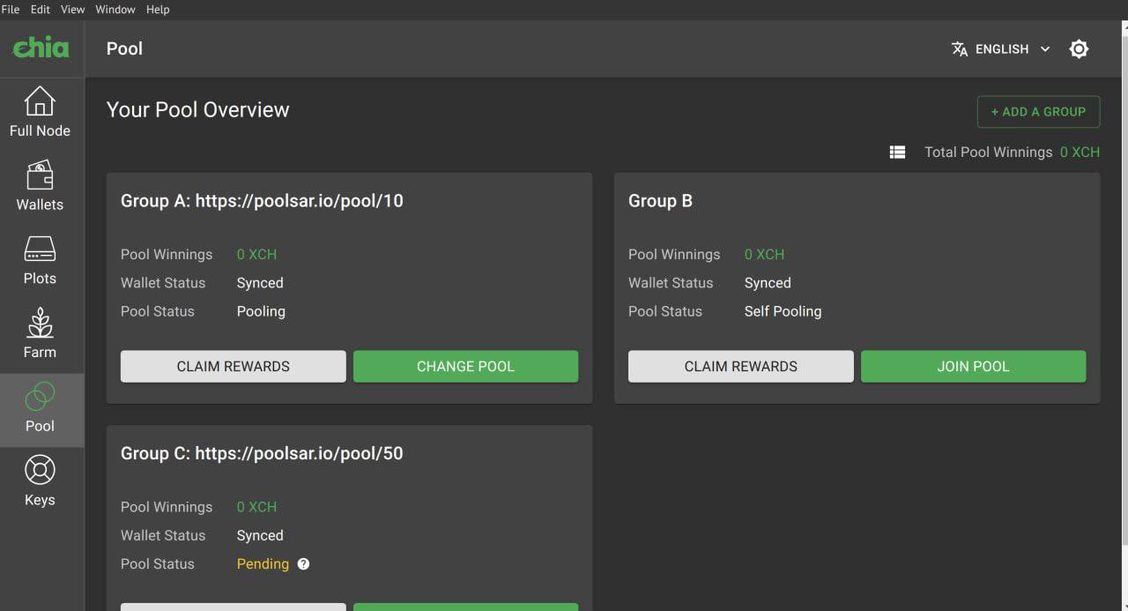
Task: Click Your Pool Overview heading
Action: (198, 109)
